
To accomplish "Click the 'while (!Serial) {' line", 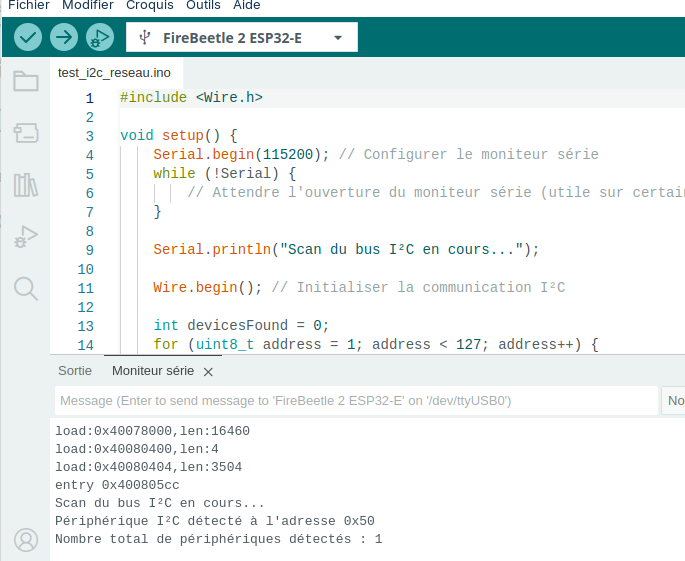I will tap(225, 173).
